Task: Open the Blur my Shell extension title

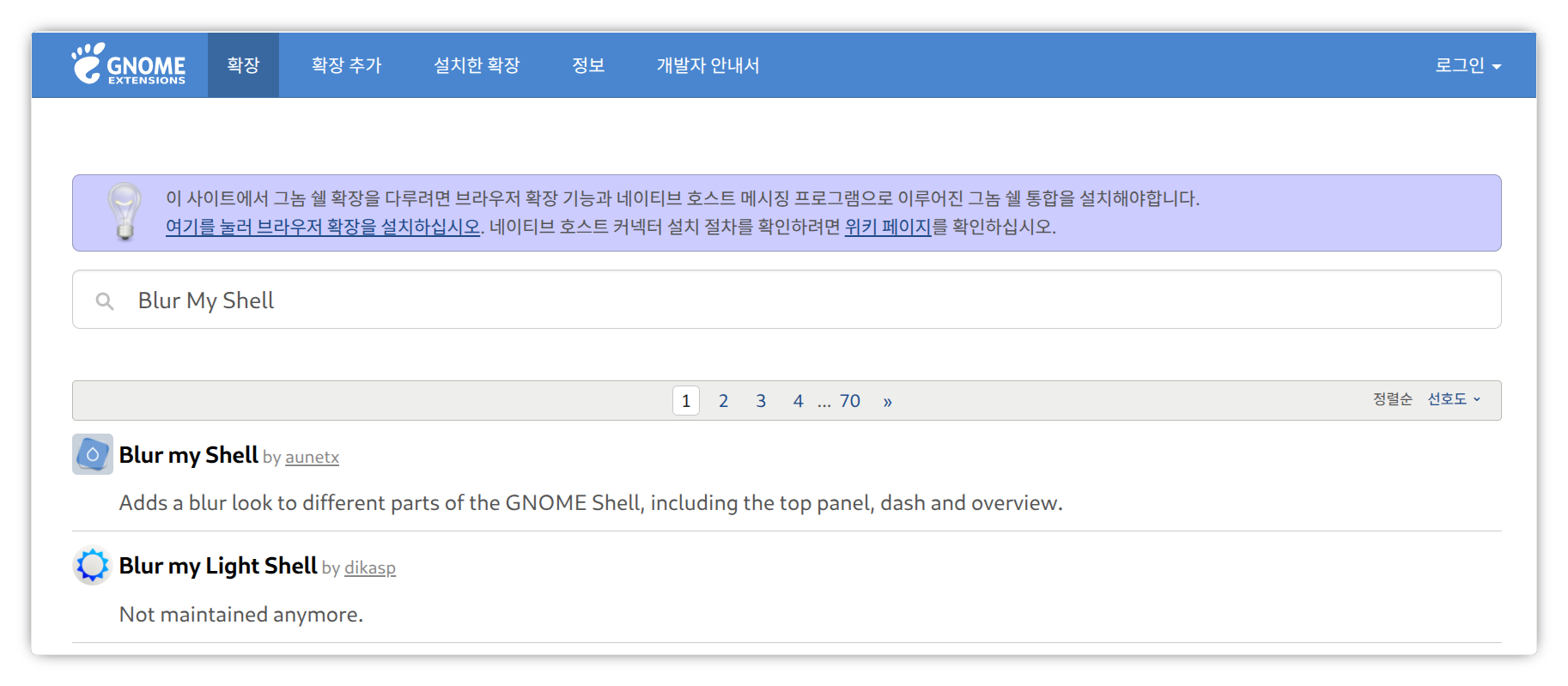Action: pyautogui.click(x=189, y=455)
